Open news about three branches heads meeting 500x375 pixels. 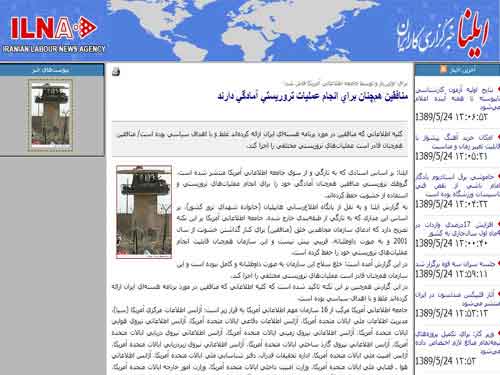tap(457, 264)
